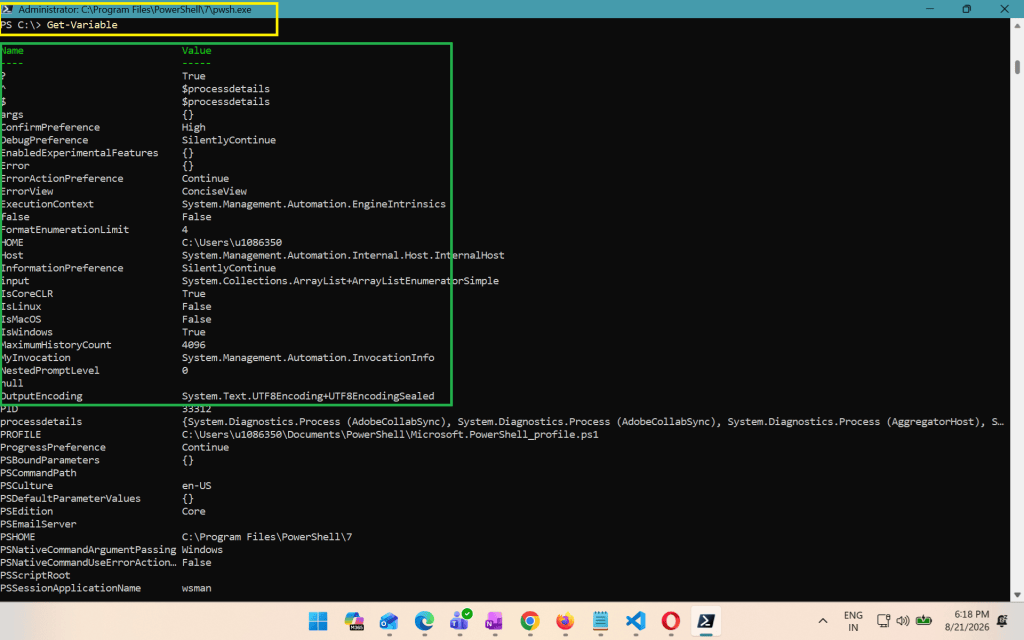The image size is (1024, 640).
Task: Open Opera browser from the taskbar
Action: pos(671,621)
